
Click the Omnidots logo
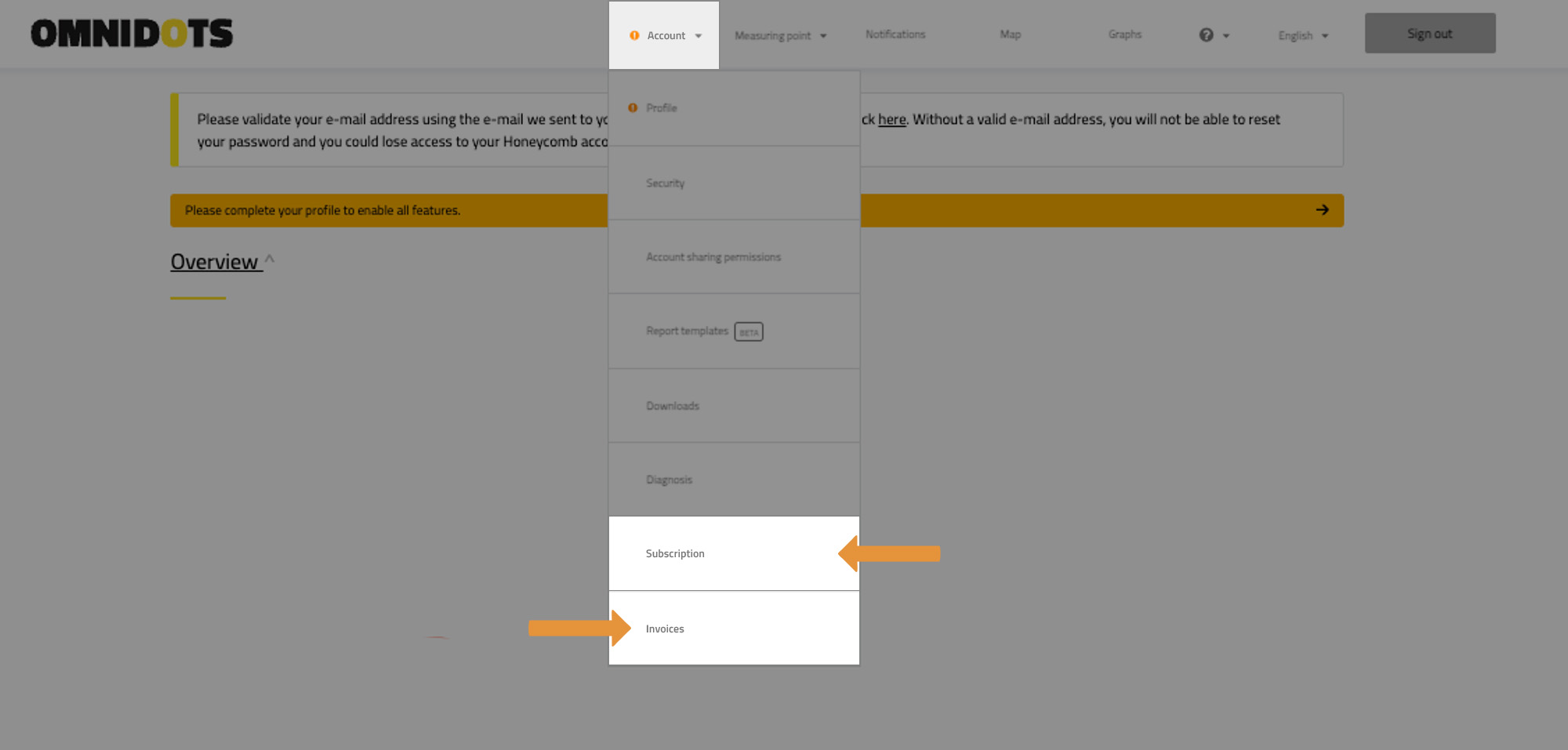pyautogui.click(x=132, y=34)
